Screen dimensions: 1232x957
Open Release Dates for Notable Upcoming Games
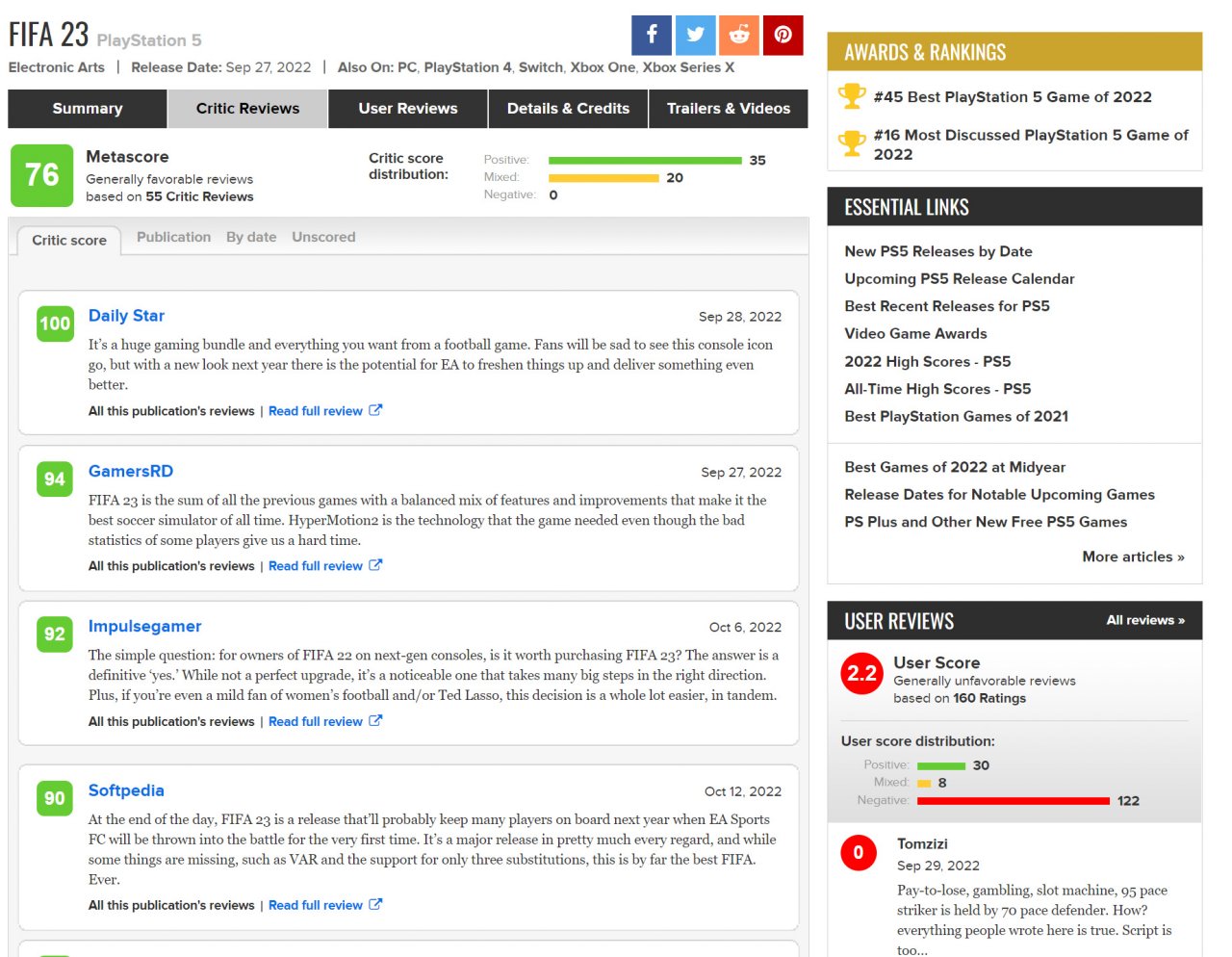[x=999, y=494]
